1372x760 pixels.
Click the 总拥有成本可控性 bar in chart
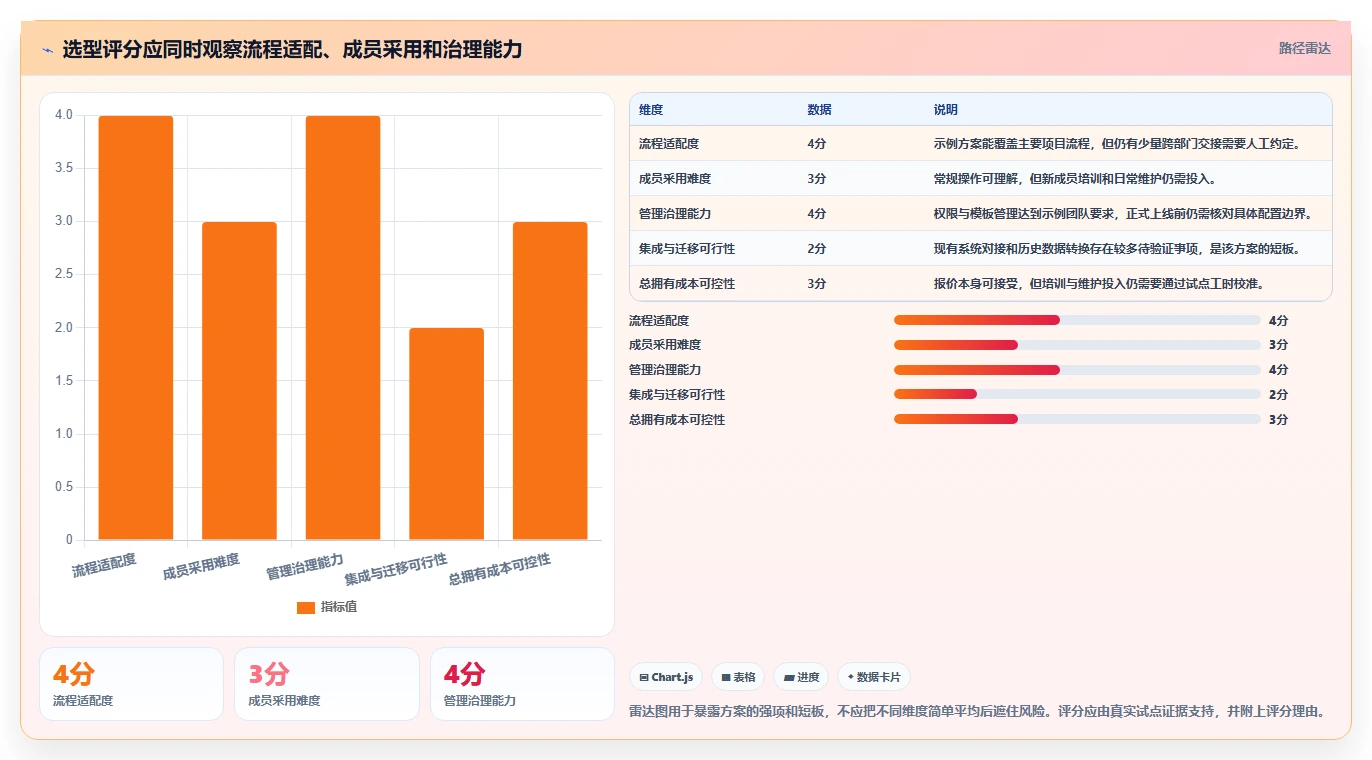pyautogui.click(x=550, y=381)
